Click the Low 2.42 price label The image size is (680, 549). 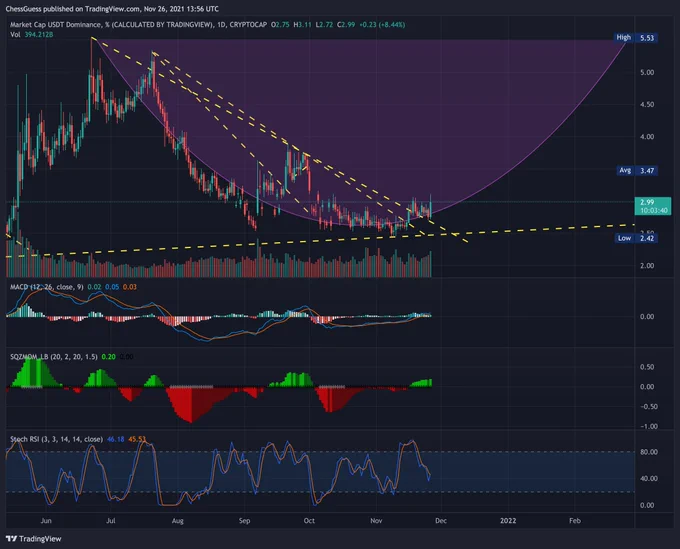637,238
